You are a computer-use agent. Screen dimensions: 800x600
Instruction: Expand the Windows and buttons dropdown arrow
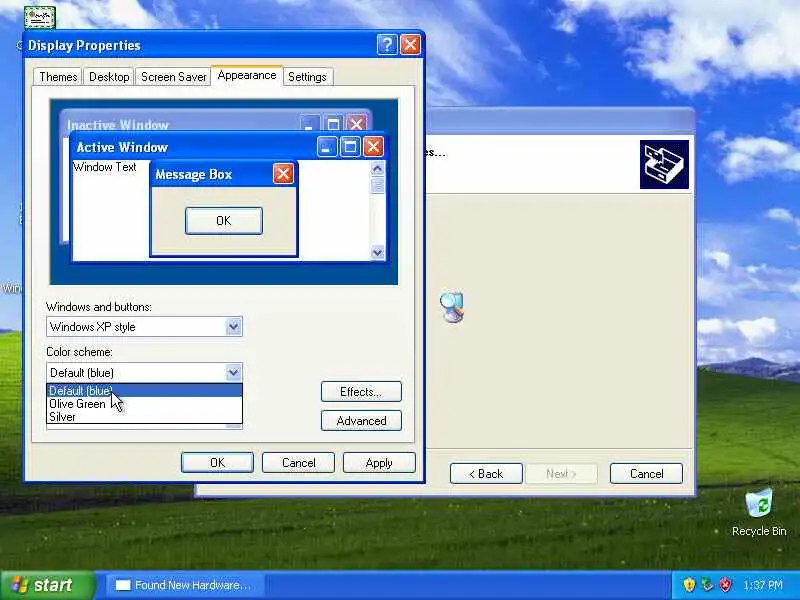point(233,327)
